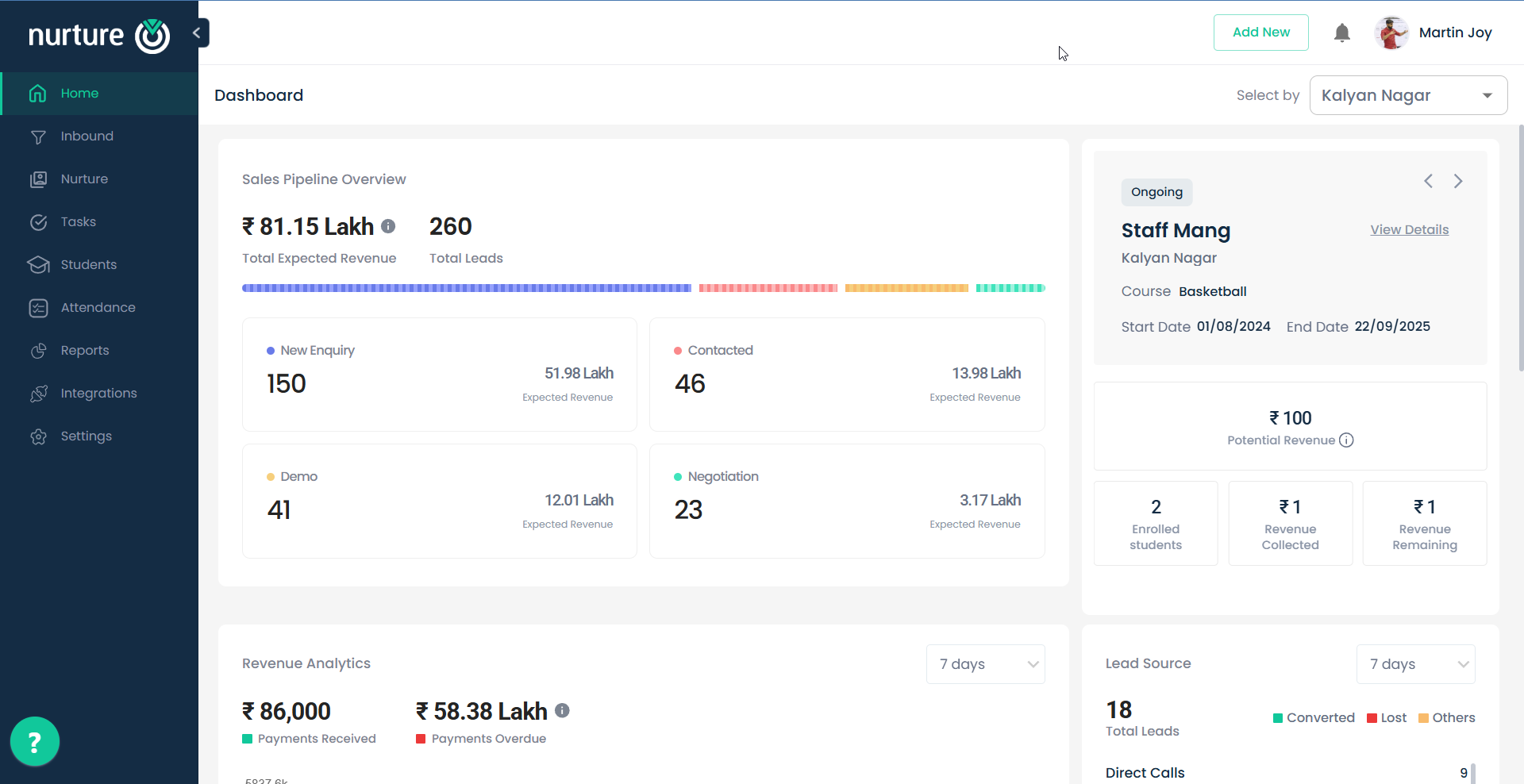Image resolution: width=1524 pixels, height=784 pixels.
Task: Open the Tasks menu item
Action: pos(99,222)
